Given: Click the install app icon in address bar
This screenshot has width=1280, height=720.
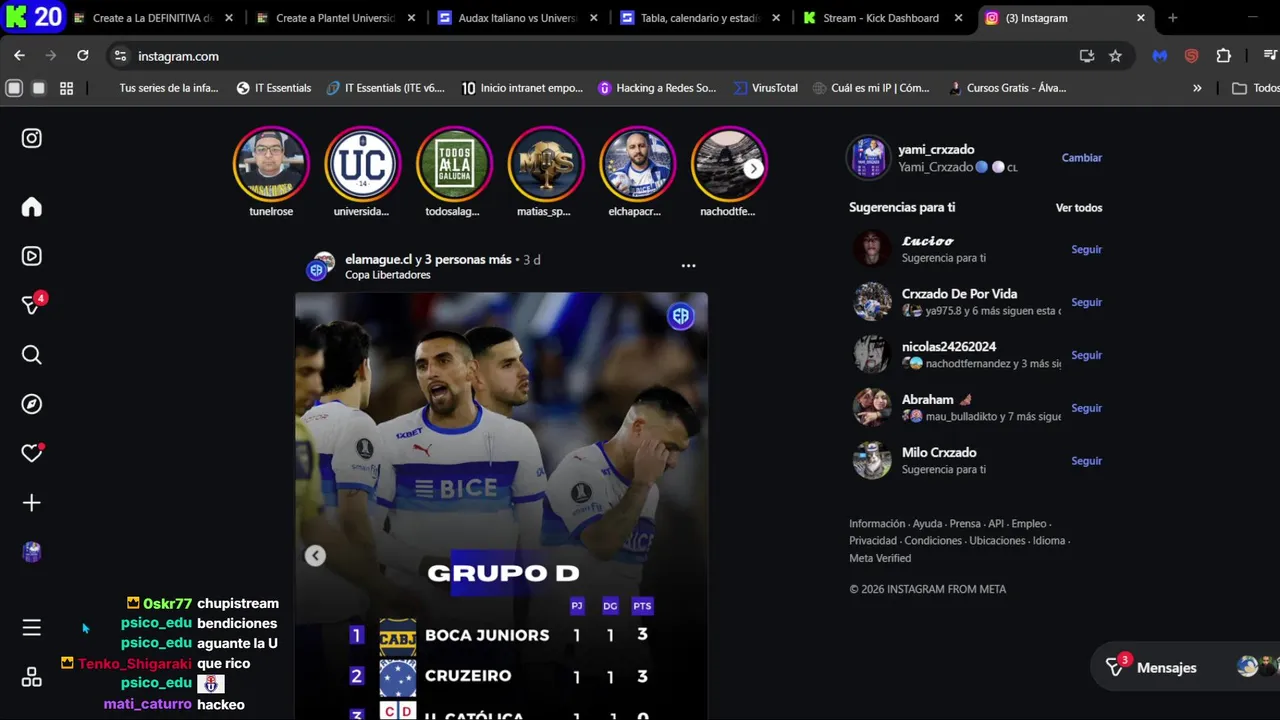Looking at the screenshot, I should (x=1087, y=56).
